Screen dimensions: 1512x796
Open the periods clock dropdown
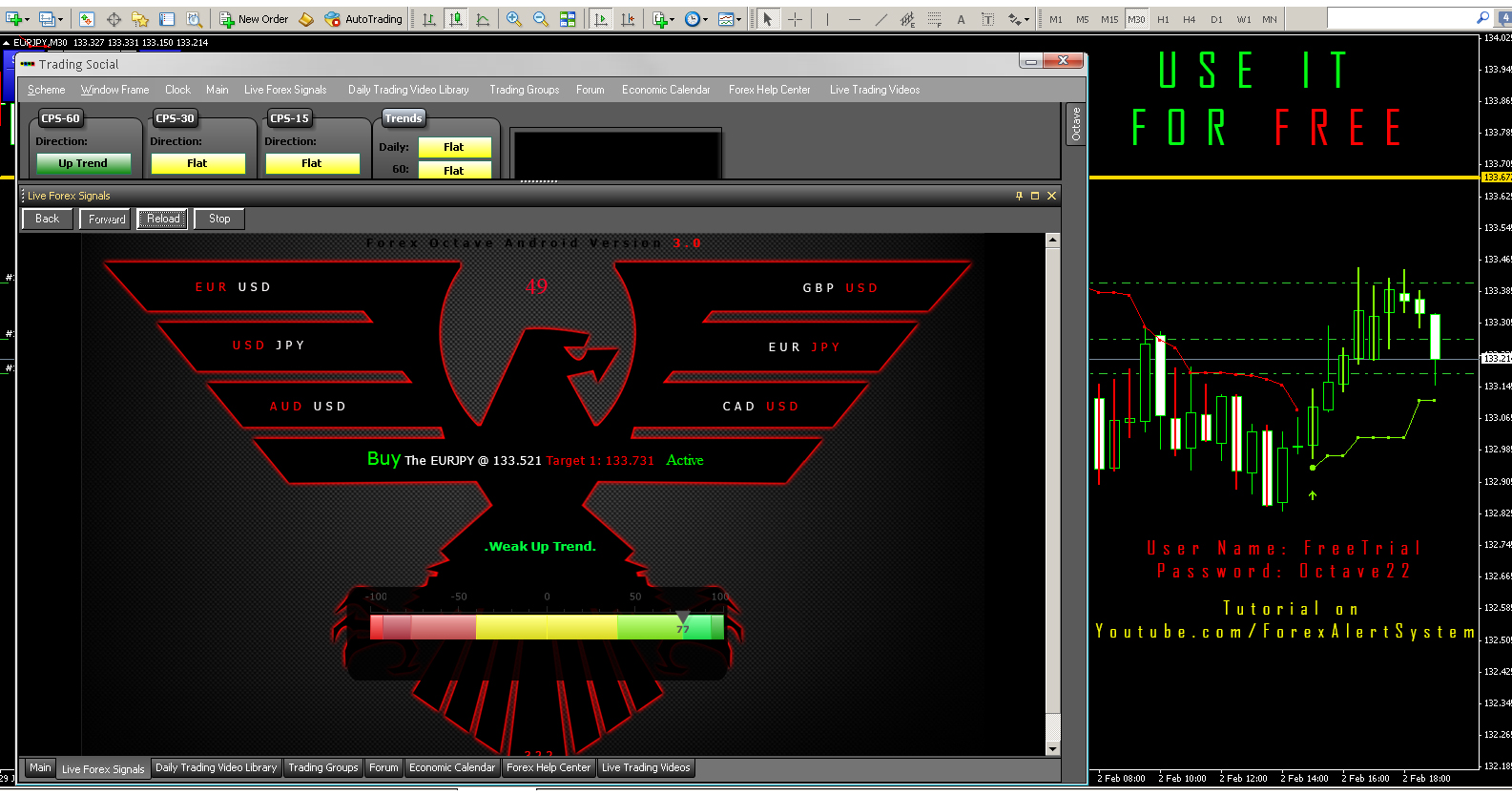click(x=696, y=19)
